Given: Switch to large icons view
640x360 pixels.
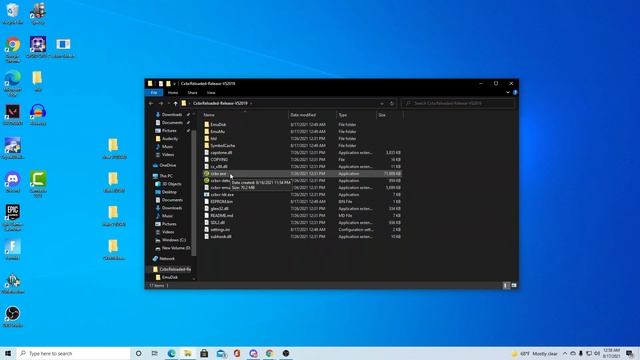Looking at the screenshot, I should (514, 285).
